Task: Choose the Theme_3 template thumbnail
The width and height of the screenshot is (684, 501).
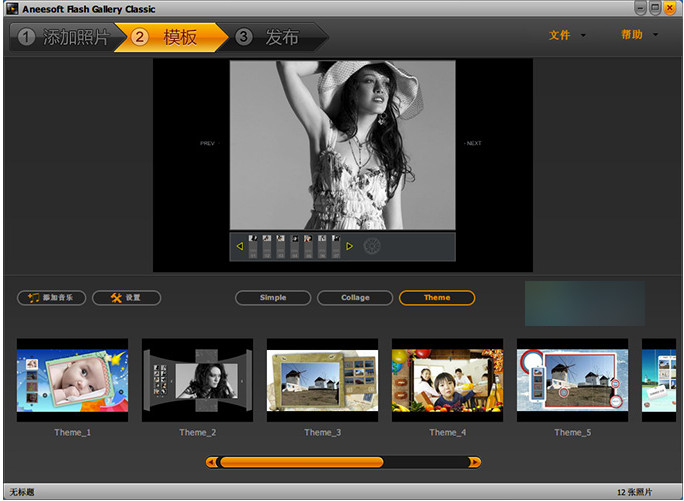Action: pyautogui.click(x=322, y=380)
